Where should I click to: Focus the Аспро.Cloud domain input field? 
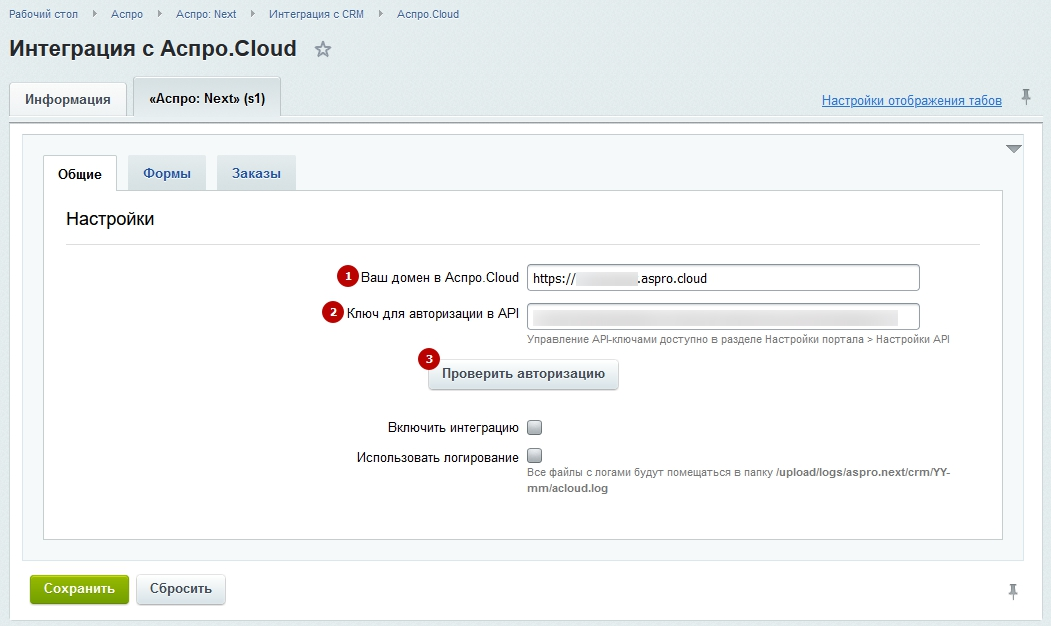723,278
